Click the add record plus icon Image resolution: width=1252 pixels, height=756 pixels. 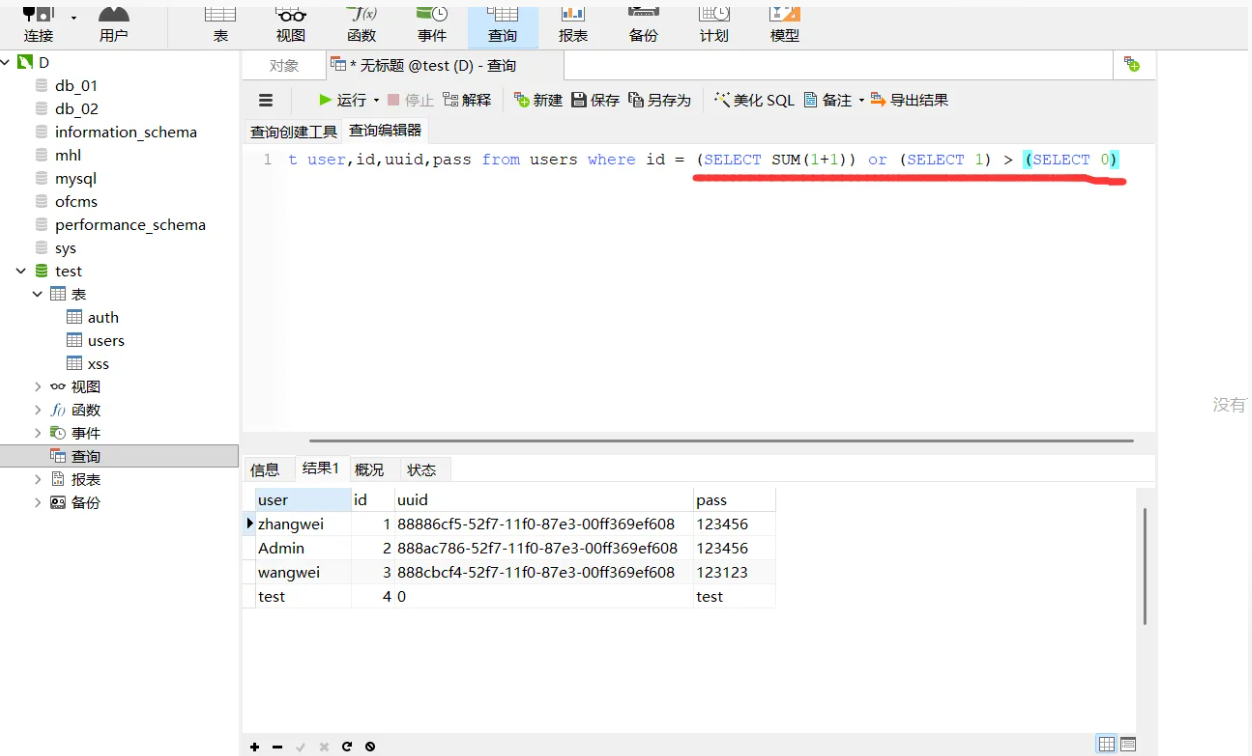coord(255,747)
